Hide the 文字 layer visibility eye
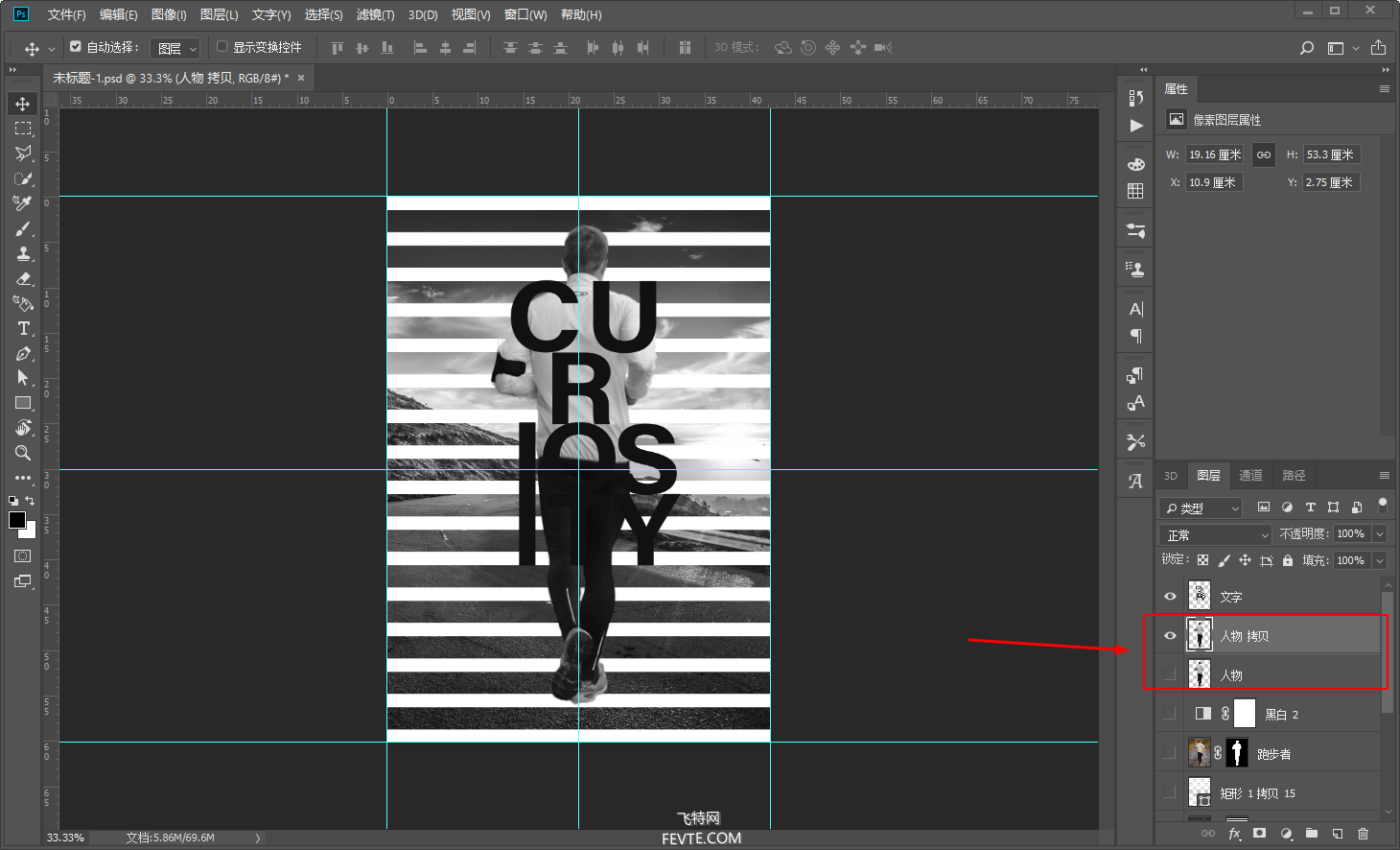Viewport: 1400px width, 850px height. point(1170,597)
